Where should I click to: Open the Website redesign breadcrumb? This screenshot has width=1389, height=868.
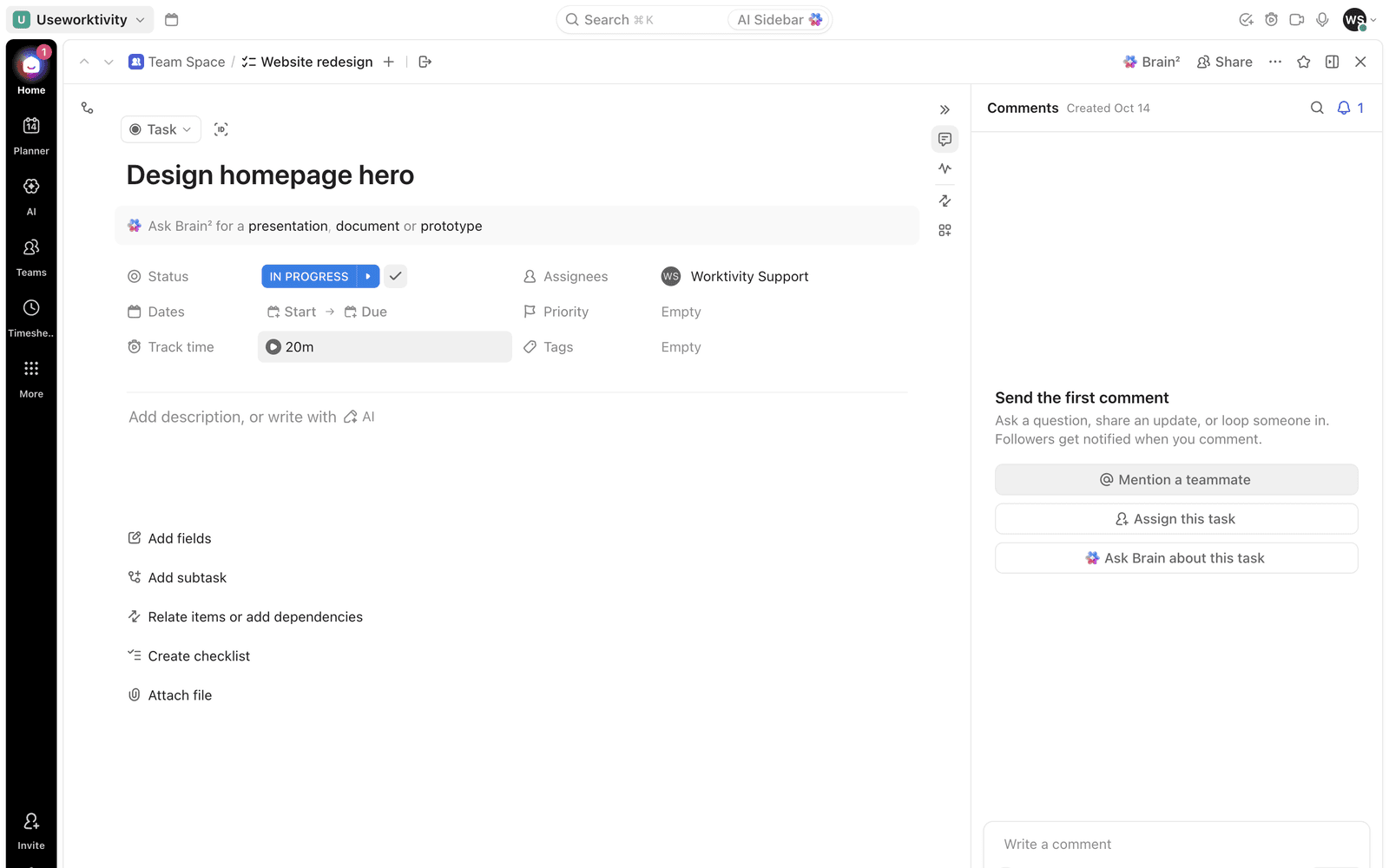click(x=307, y=62)
